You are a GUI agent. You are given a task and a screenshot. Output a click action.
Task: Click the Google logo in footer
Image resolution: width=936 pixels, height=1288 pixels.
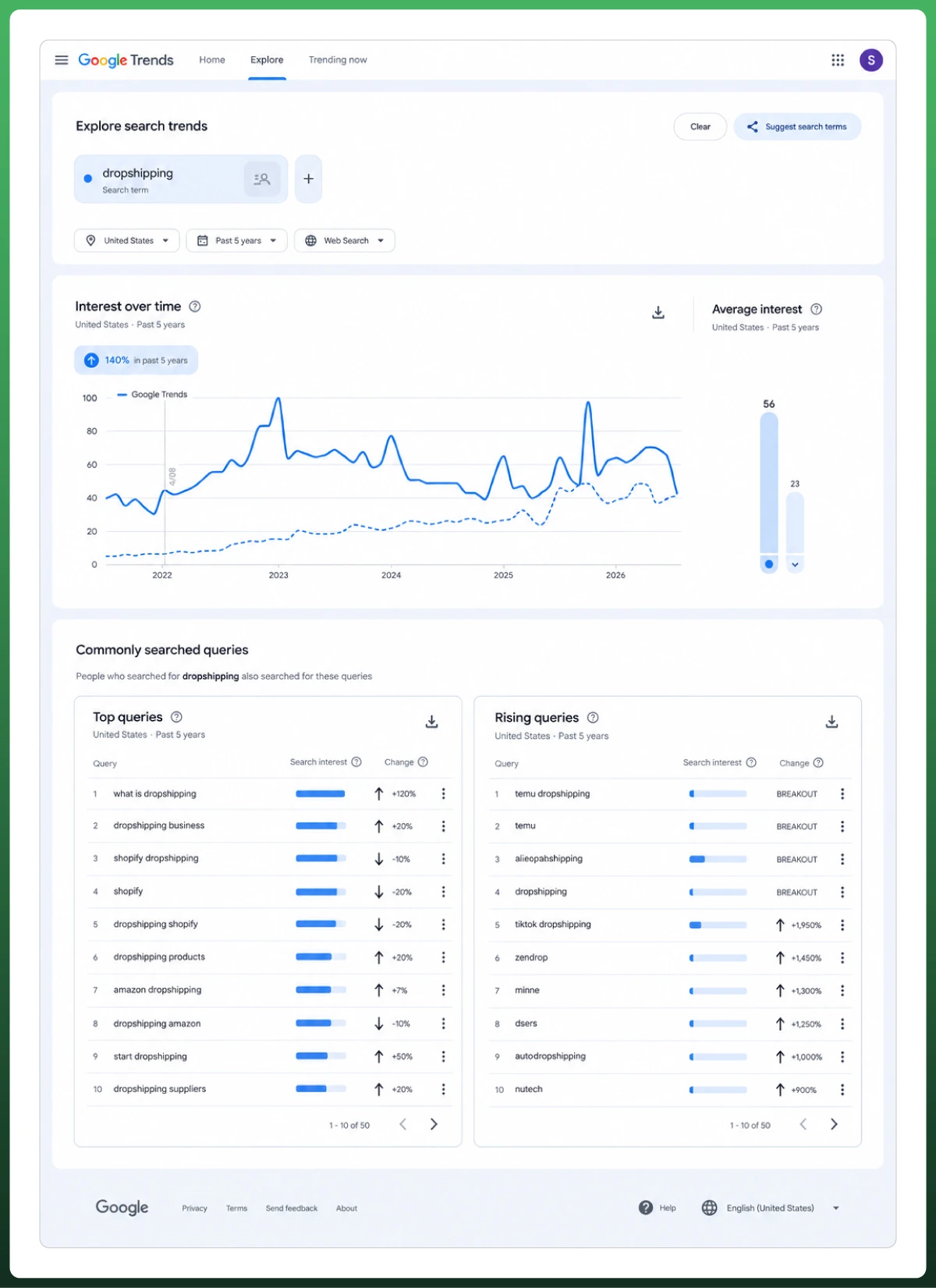(x=122, y=1208)
